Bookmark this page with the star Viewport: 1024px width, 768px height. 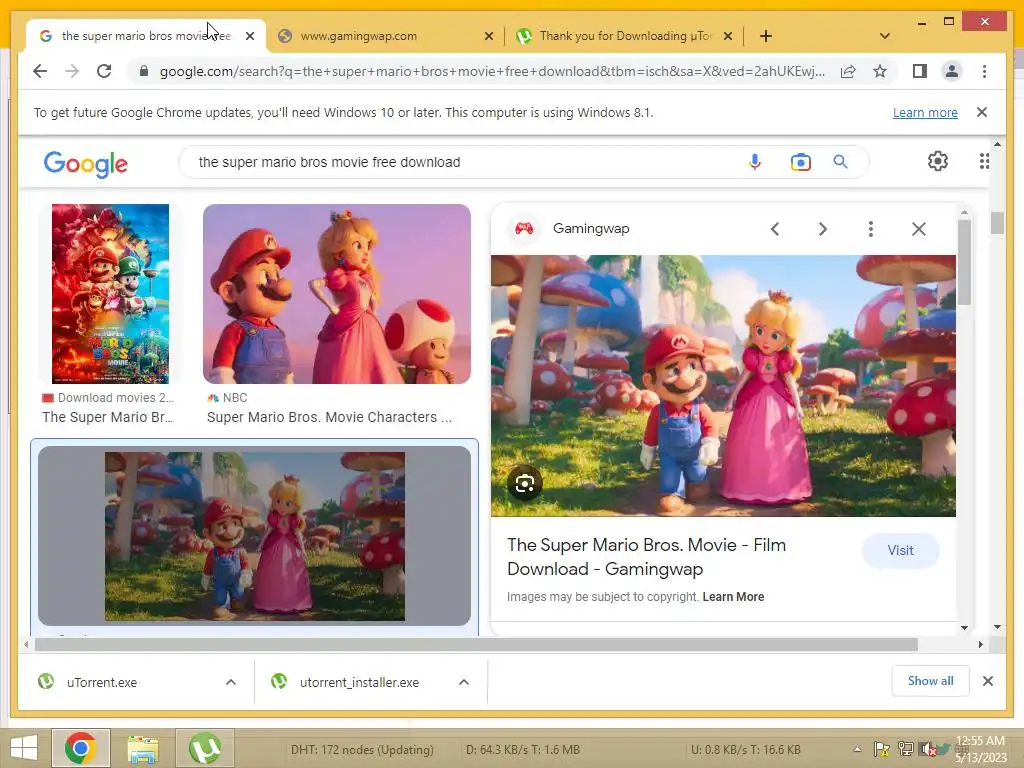(880, 71)
